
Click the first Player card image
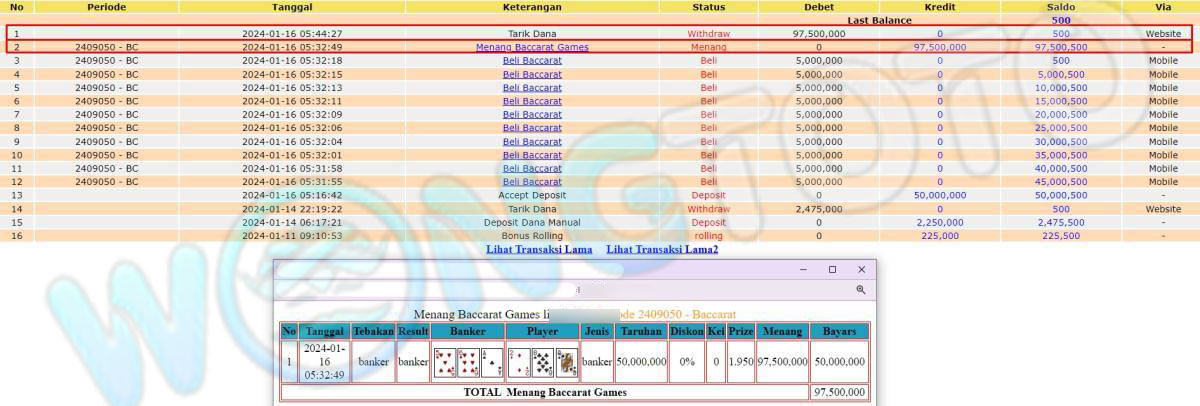[x=518, y=362]
